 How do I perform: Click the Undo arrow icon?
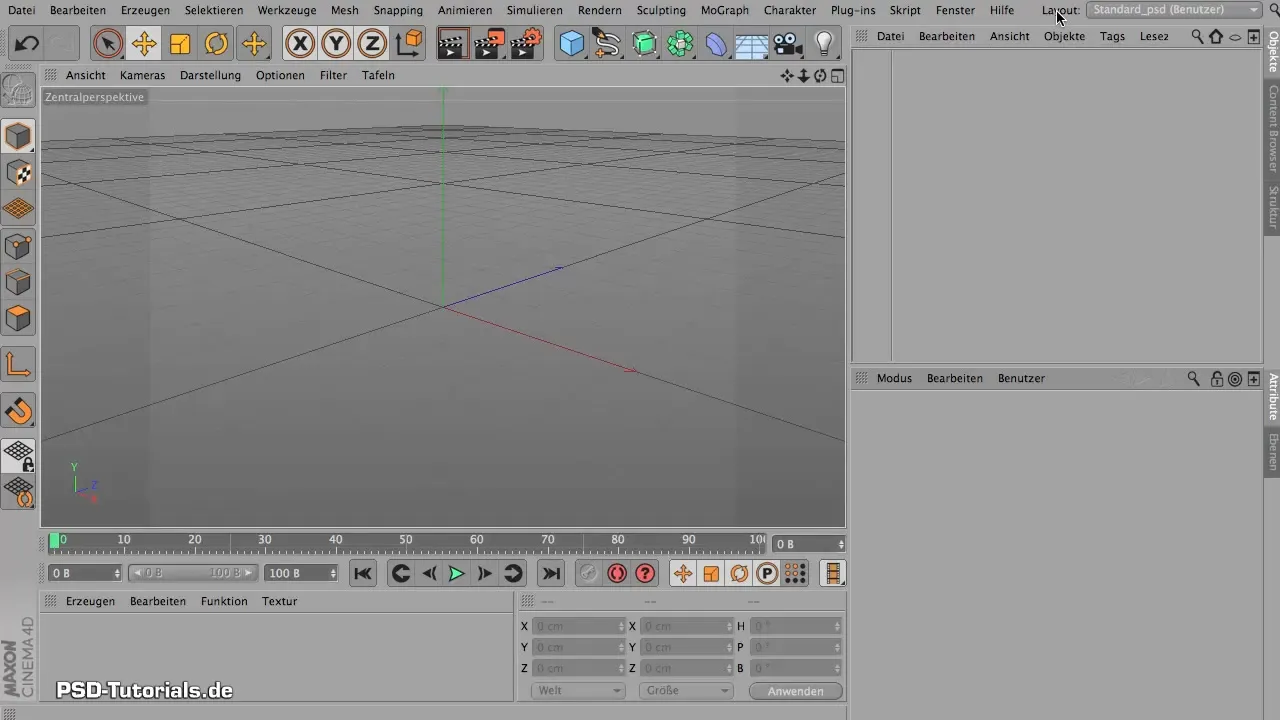coord(27,44)
